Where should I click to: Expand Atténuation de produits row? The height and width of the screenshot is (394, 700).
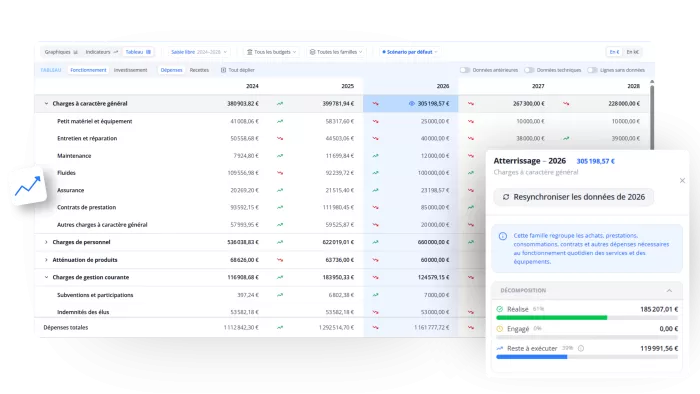(46, 260)
